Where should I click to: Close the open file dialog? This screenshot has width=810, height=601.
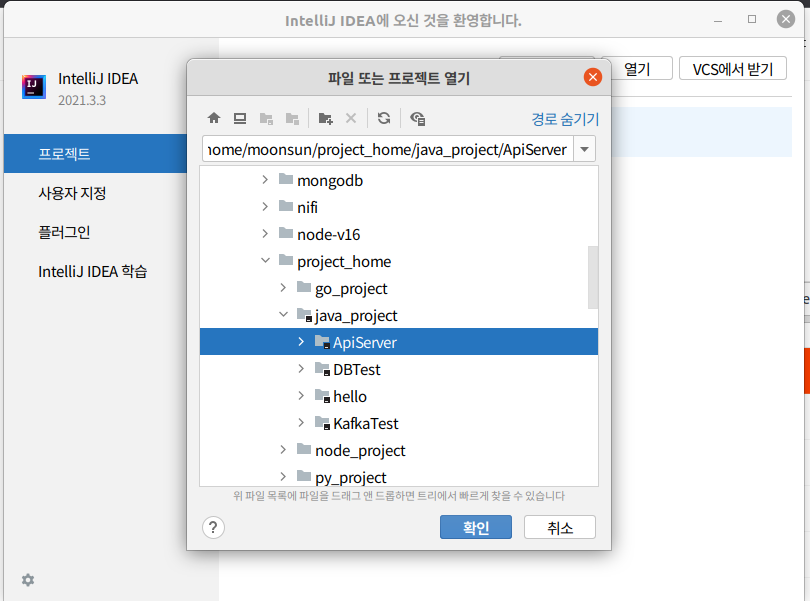pyautogui.click(x=593, y=78)
